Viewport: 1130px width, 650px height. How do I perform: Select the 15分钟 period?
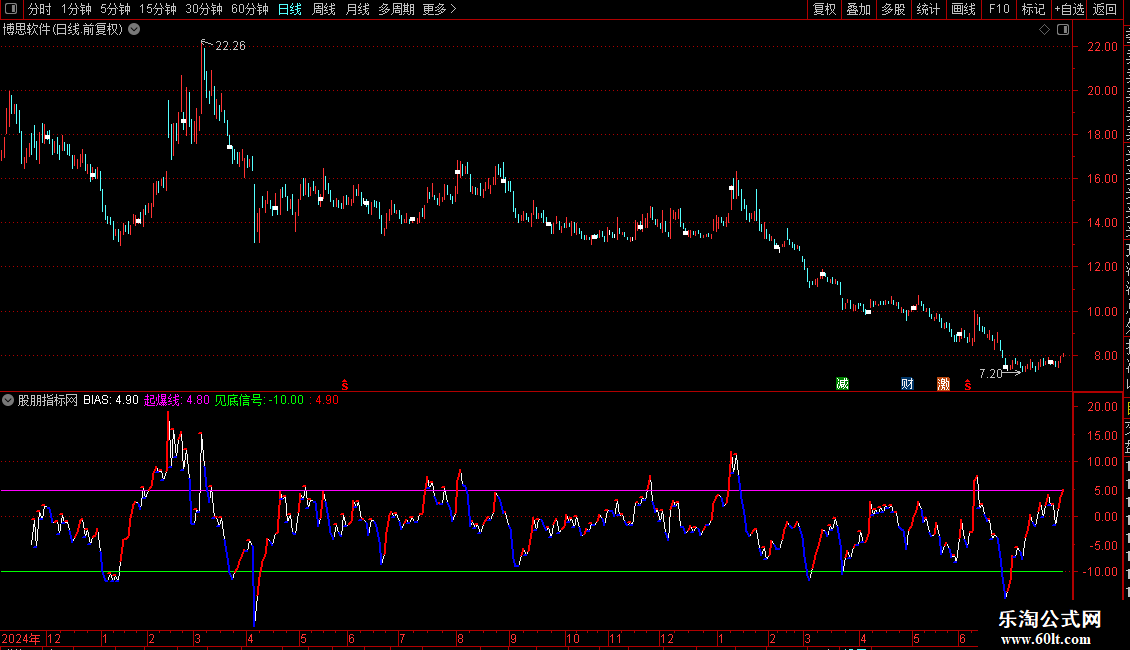(x=158, y=9)
